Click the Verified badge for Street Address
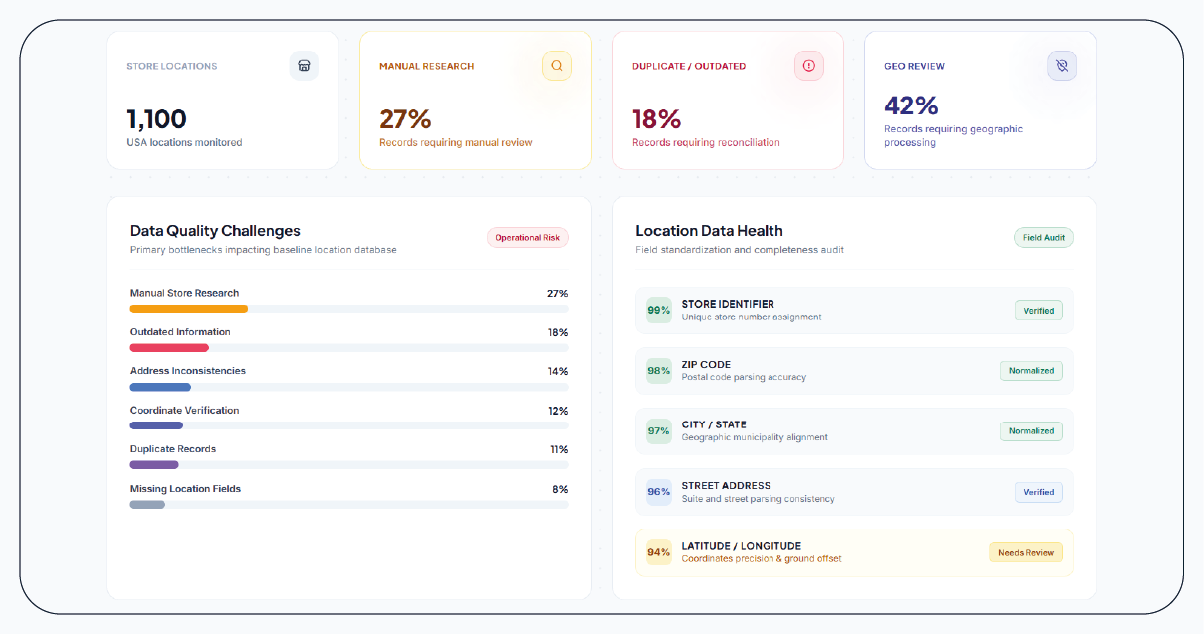Viewport: 1204px width, 634px height. point(1039,492)
